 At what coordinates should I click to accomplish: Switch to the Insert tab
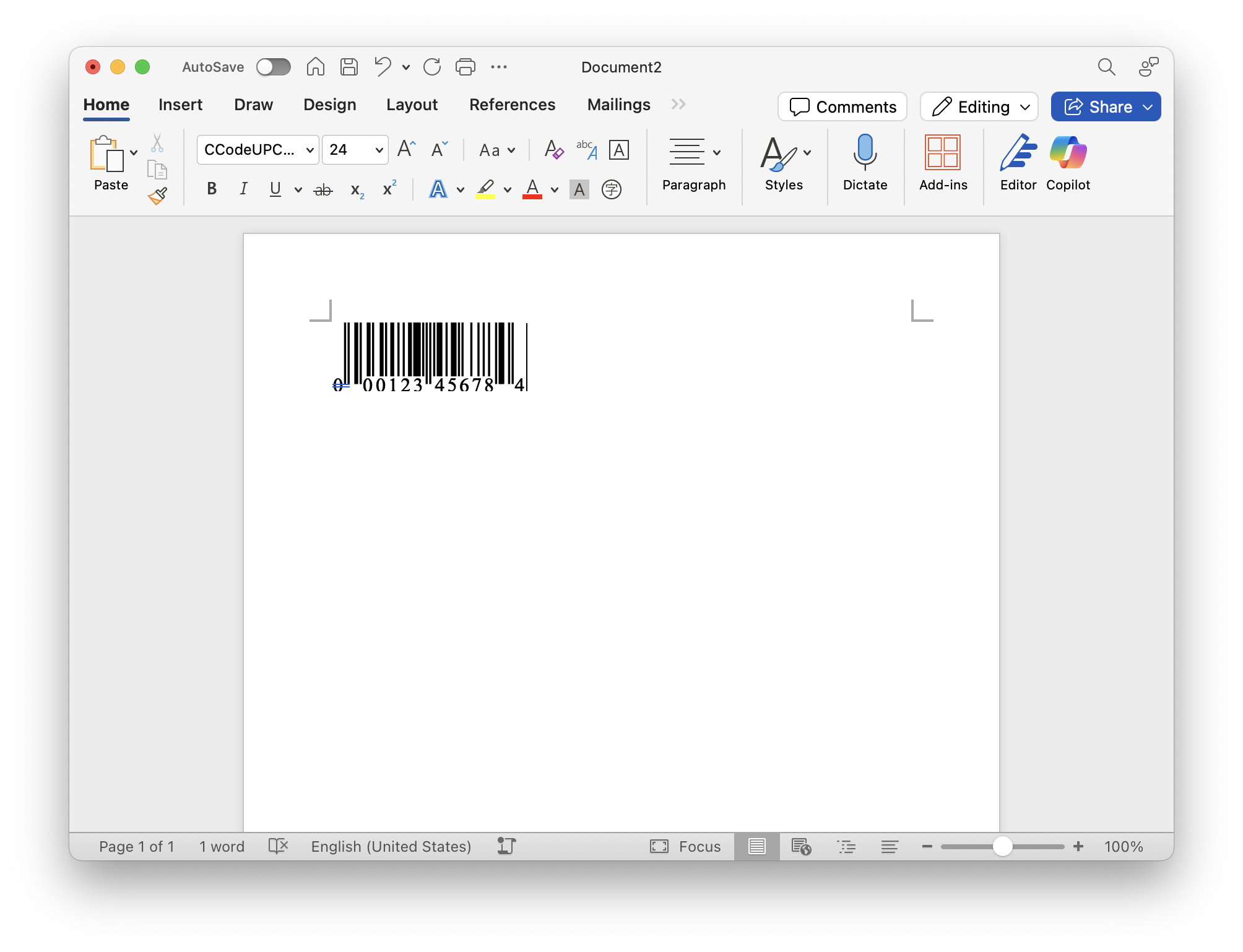180,105
